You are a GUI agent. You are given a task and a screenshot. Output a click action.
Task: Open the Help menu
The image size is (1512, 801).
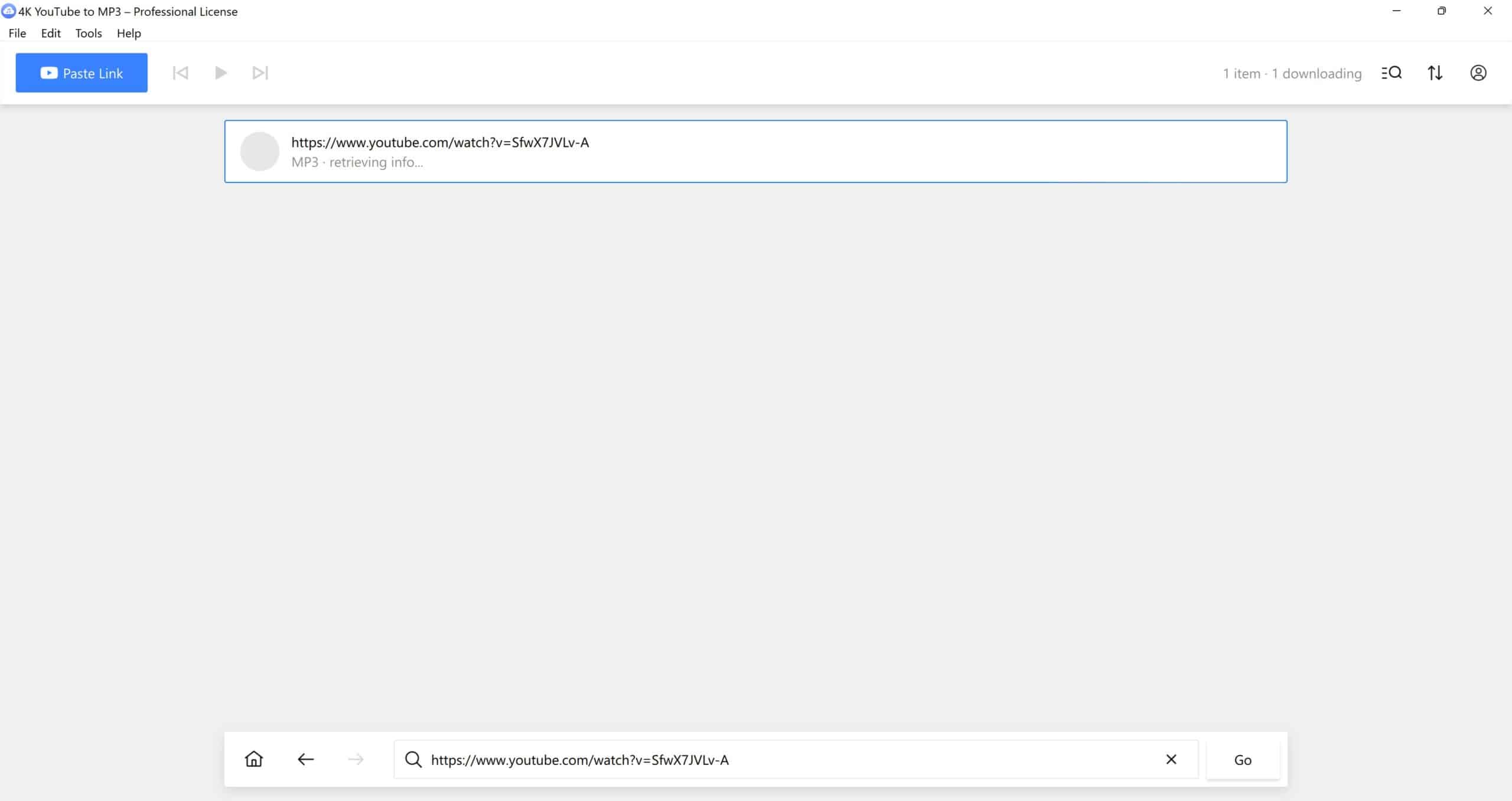click(x=128, y=33)
